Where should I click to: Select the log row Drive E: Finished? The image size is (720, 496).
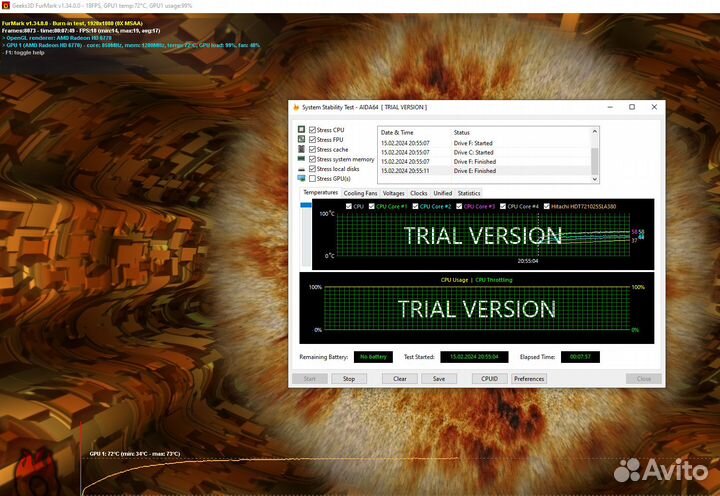(x=484, y=171)
